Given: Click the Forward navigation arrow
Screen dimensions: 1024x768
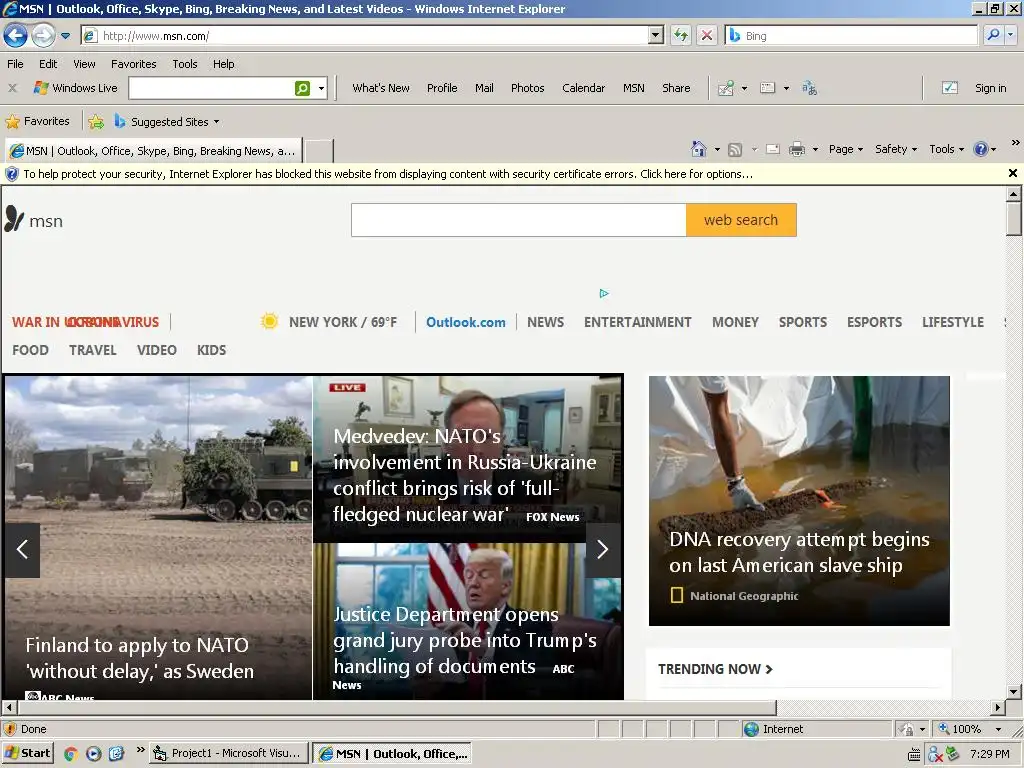Looking at the screenshot, I should (43, 35).
